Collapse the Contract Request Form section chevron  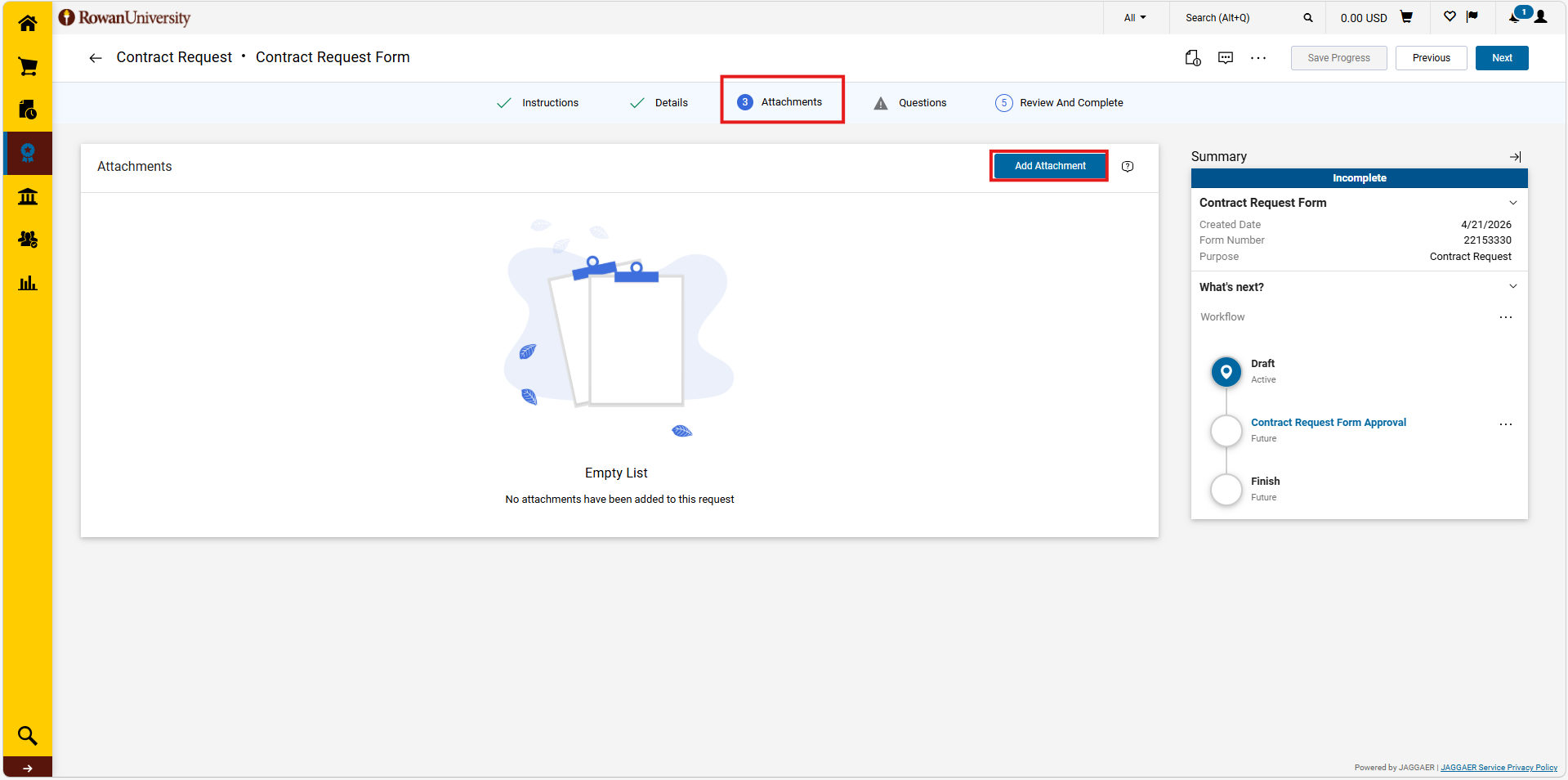[1513, 203]
